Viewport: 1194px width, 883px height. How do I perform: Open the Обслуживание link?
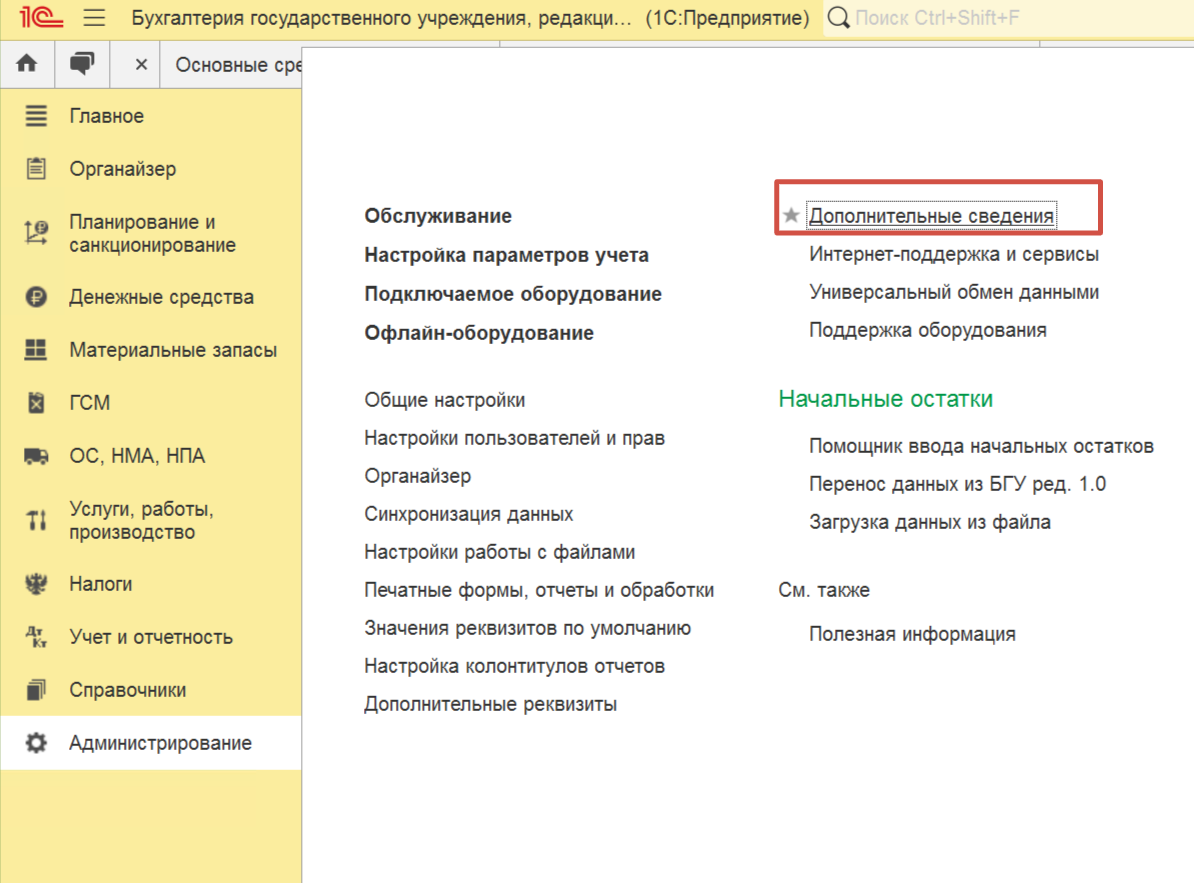point(438,215)
